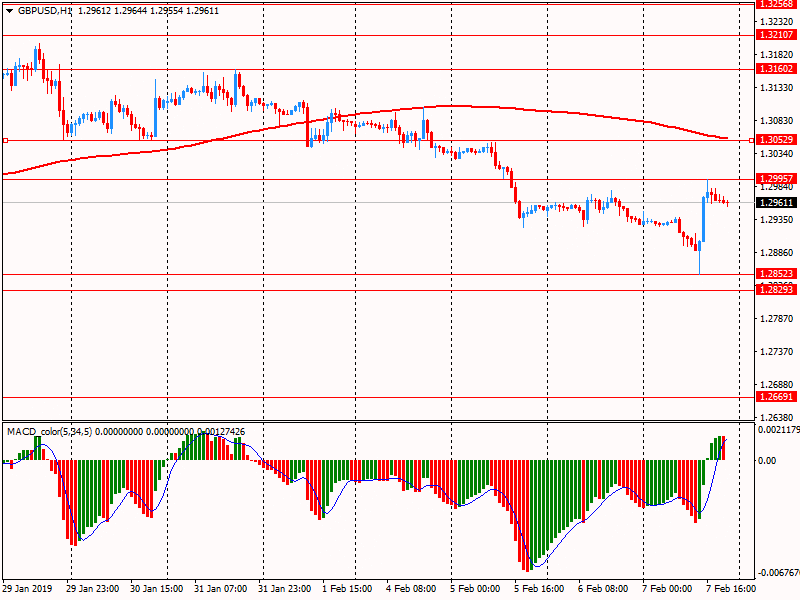This screenshot has width=800, height=600.
Task: Select the square handle on the 1.30529 line
Action: (5, 141)
